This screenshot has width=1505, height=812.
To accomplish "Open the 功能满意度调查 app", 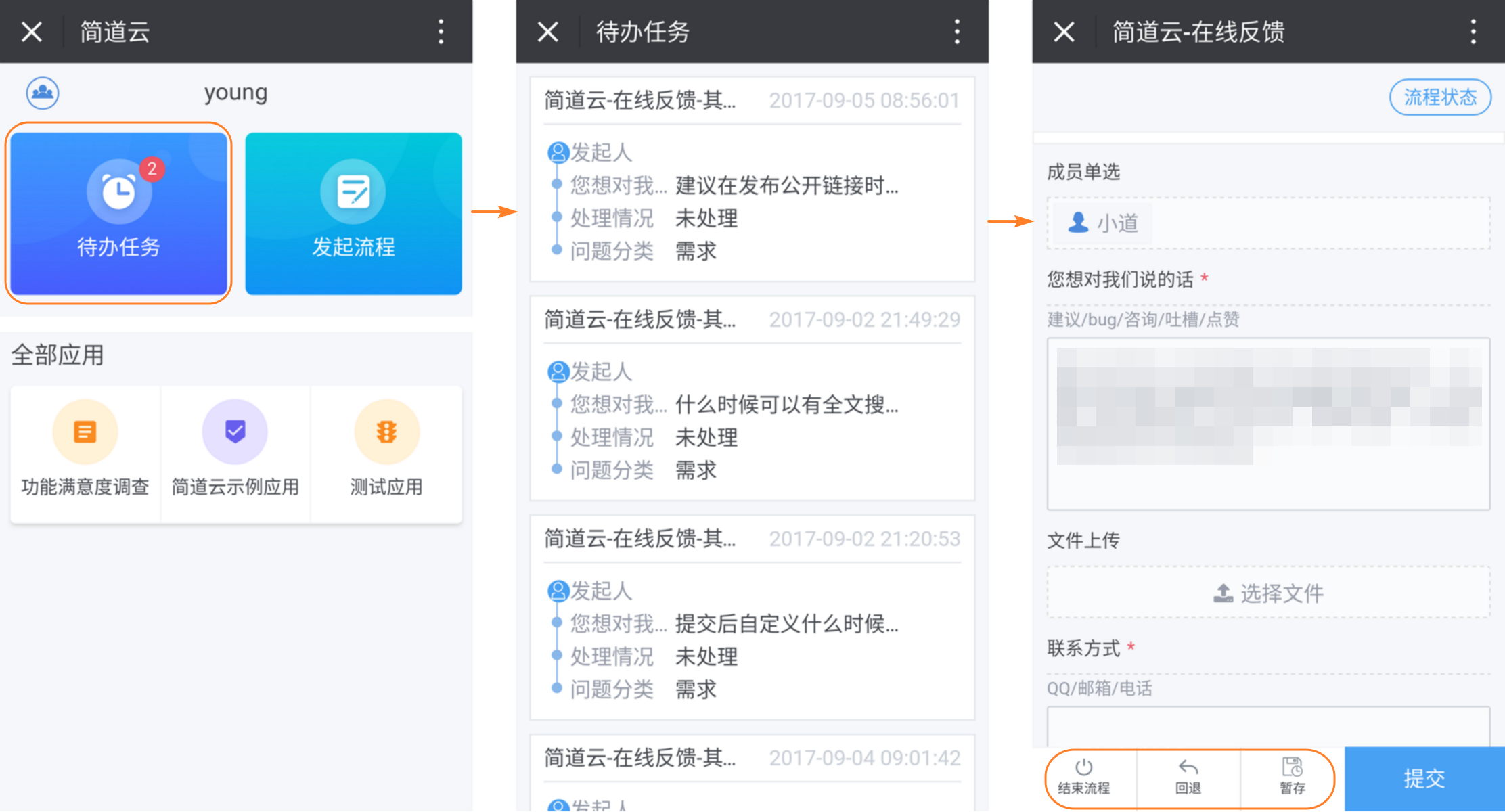I will tap(85, 453).
